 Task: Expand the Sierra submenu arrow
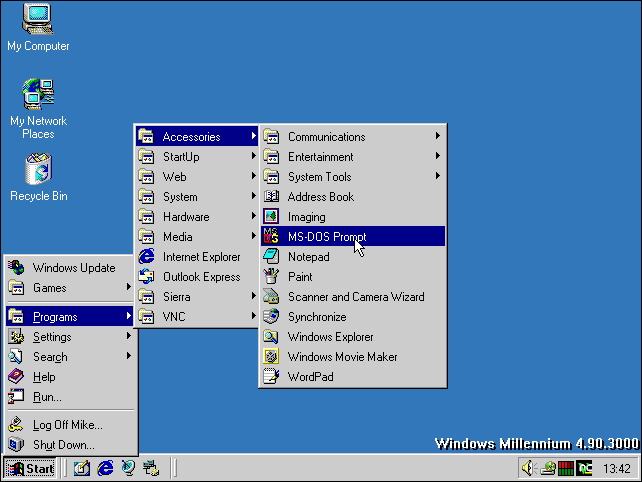tap(253, 296)
